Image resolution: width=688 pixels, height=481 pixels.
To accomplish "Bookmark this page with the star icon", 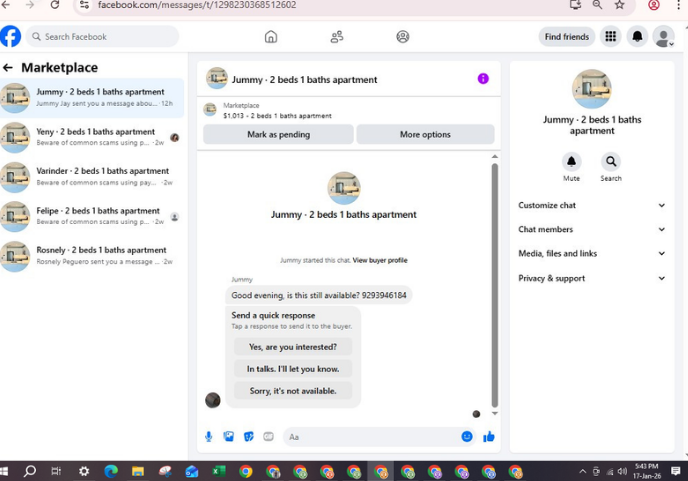I will click(x=619, y=5).
